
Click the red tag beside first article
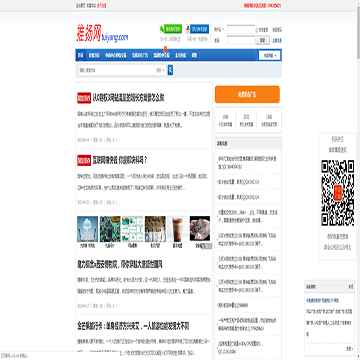coord(84,98)
